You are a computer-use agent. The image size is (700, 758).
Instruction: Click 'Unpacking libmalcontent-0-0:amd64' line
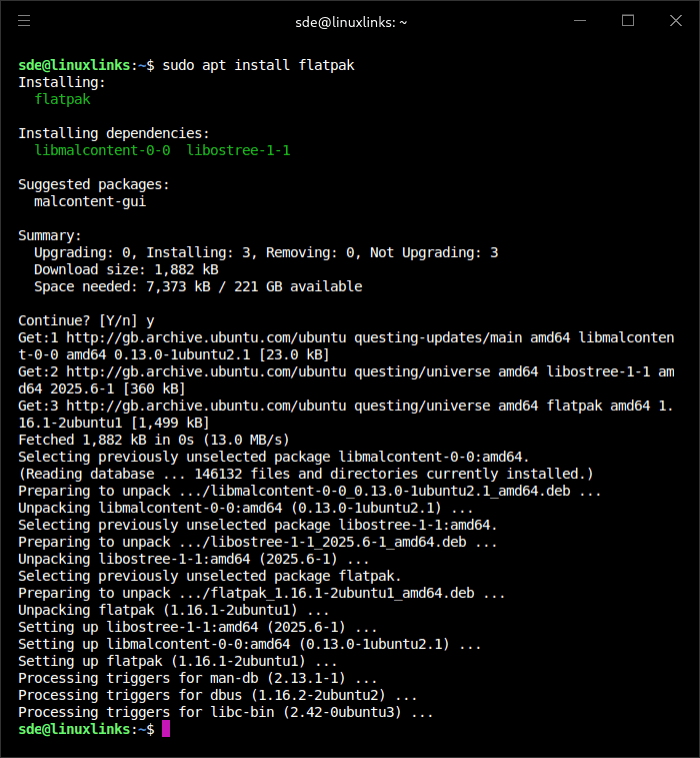point(246,508)
